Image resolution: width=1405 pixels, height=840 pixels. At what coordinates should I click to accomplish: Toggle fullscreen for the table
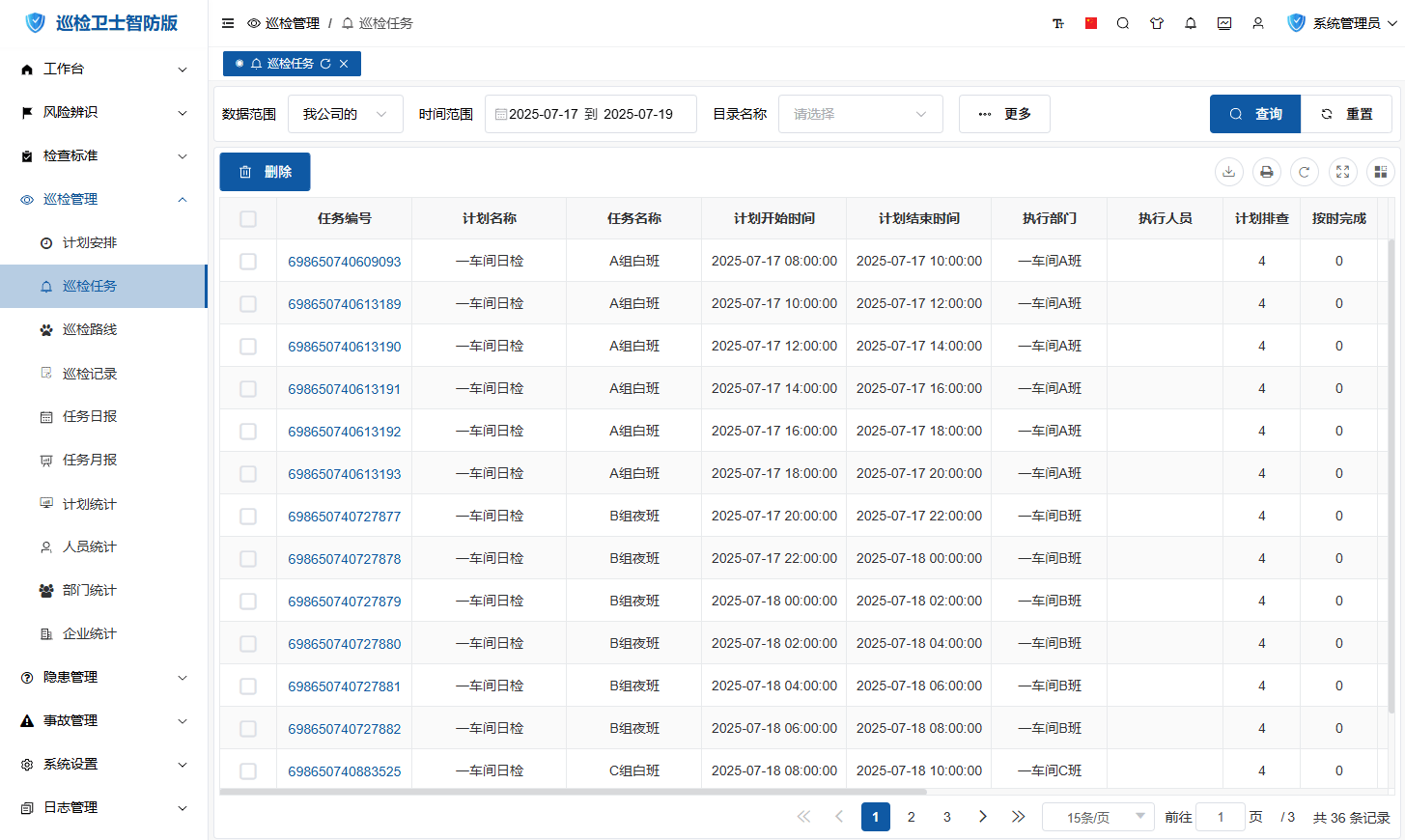1342,172
